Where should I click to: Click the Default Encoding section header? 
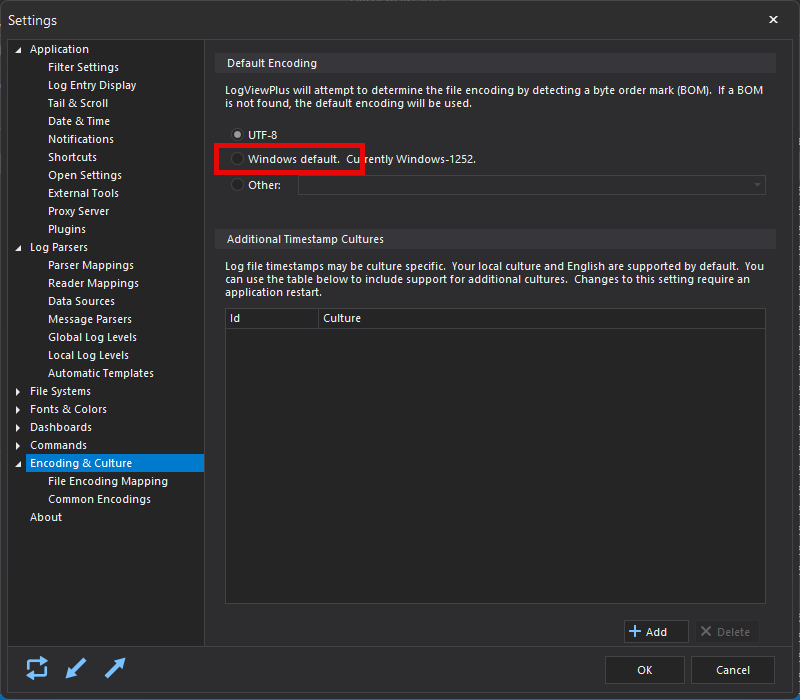coord(495,63)
